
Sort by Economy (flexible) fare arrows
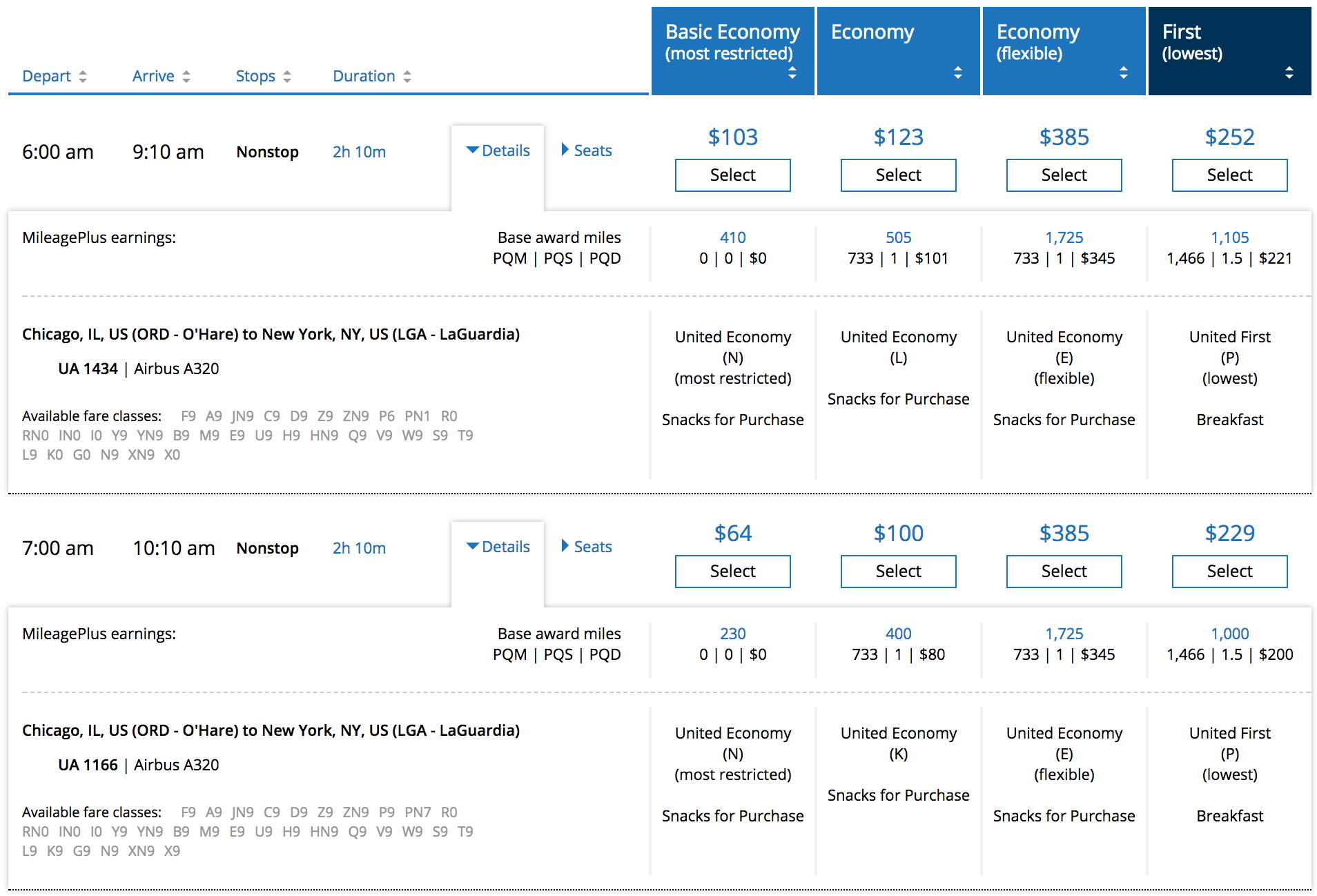click(x=1124, y=72)
